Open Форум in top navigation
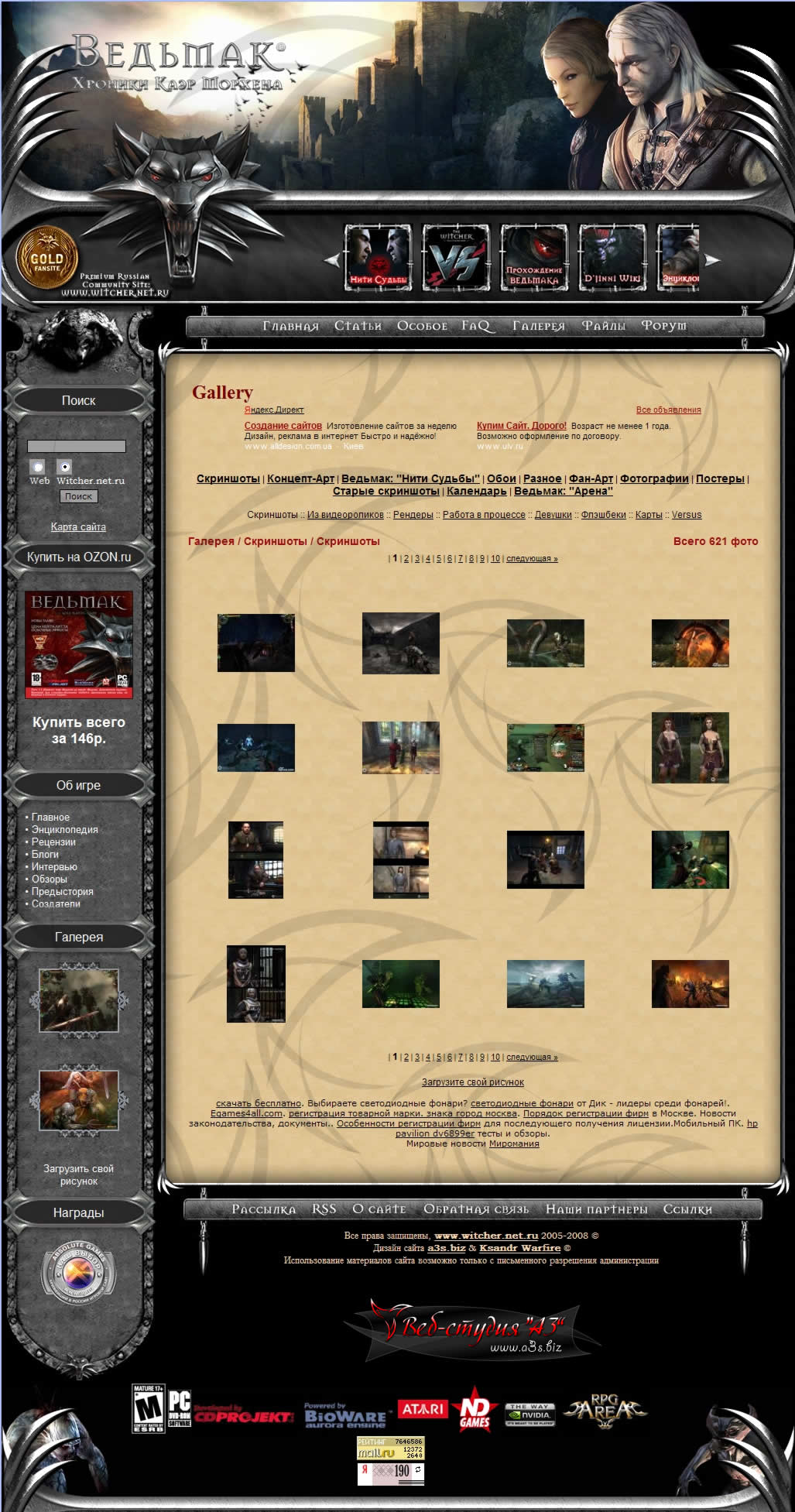Image resolution: width=795 pixels, height=1512 pixels. tap(663, 326)
